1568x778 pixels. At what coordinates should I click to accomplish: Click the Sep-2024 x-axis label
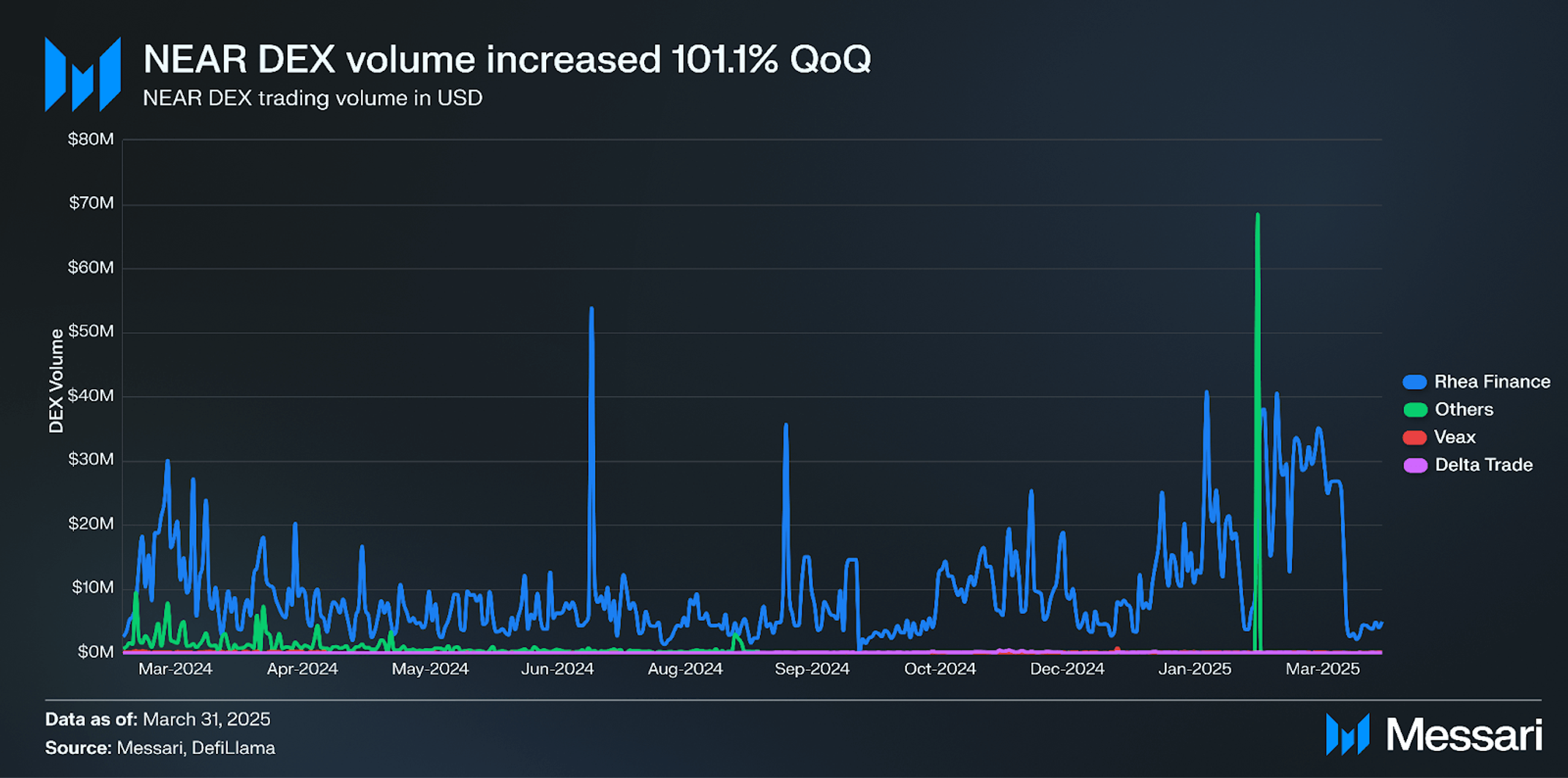(x=812, y=669)
